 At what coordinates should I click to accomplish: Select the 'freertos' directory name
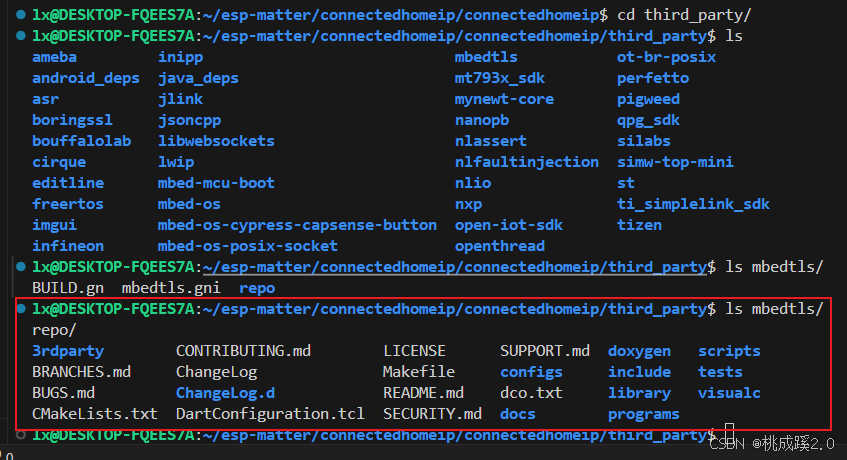click(x=68, y=204)
